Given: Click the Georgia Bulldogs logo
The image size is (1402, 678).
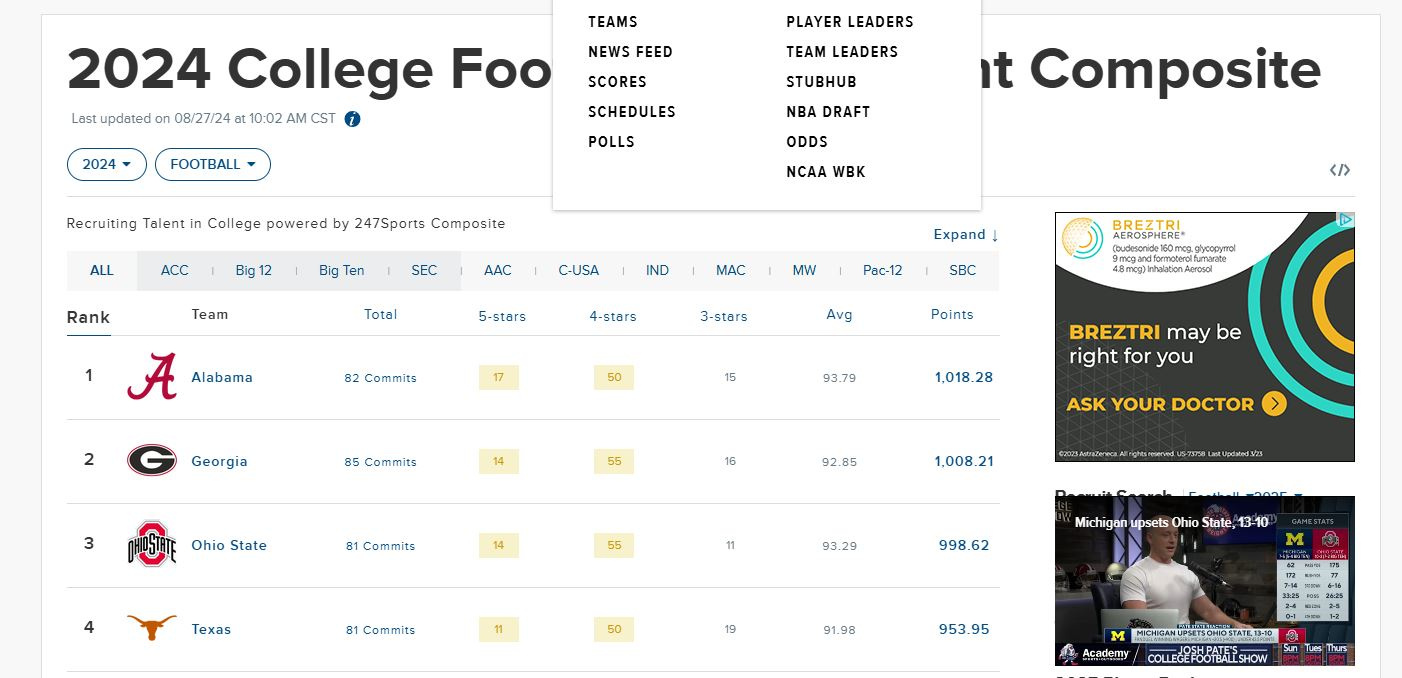Looking at the screenshot, I should point(151,460).
